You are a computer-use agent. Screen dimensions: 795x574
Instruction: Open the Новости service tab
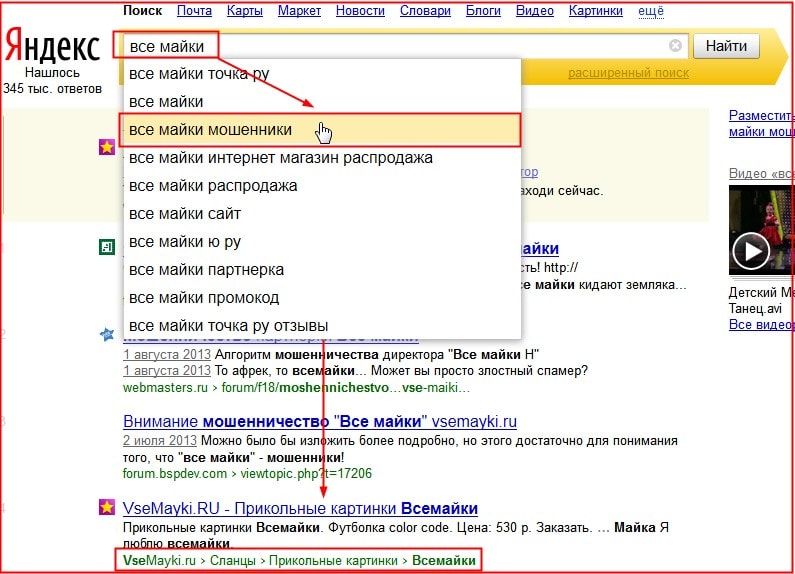[360, 11]
